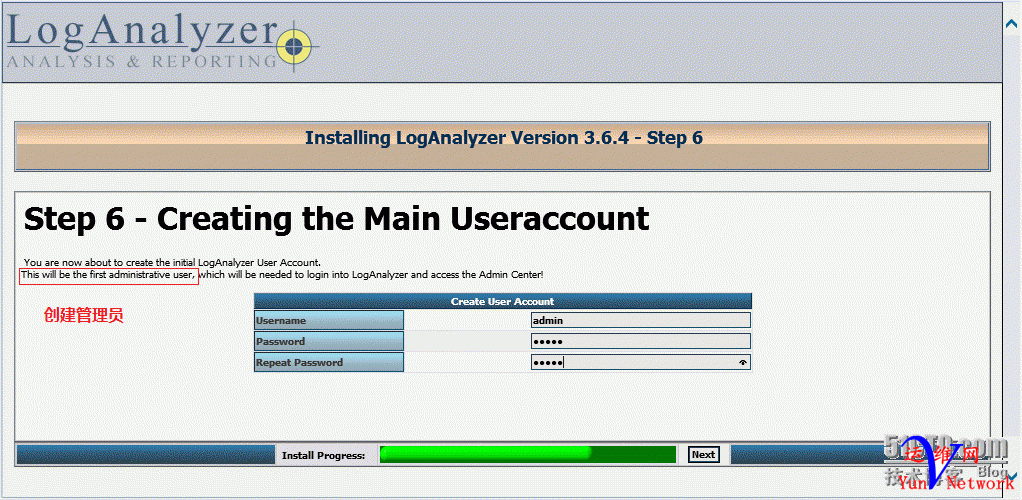Screen dimensions: 1022x500
Task: Click the Step 6 Creating Main Useraccount heading
Action: pos(336,219)
